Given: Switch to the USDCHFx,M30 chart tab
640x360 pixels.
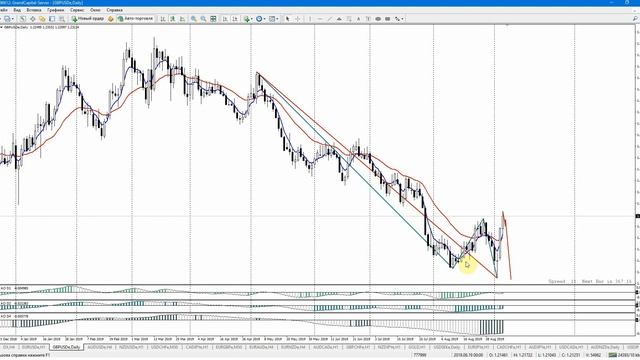Looking at the screenshot, I should point(164,347).
